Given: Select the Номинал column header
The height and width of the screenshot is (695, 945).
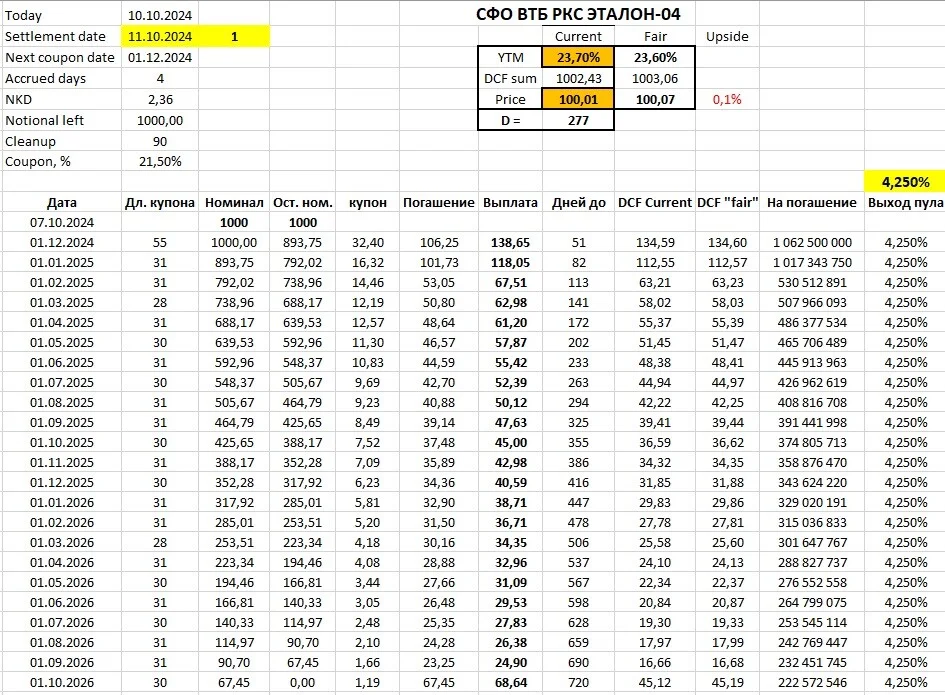Looking at the screenshot, I should (234, 203).
